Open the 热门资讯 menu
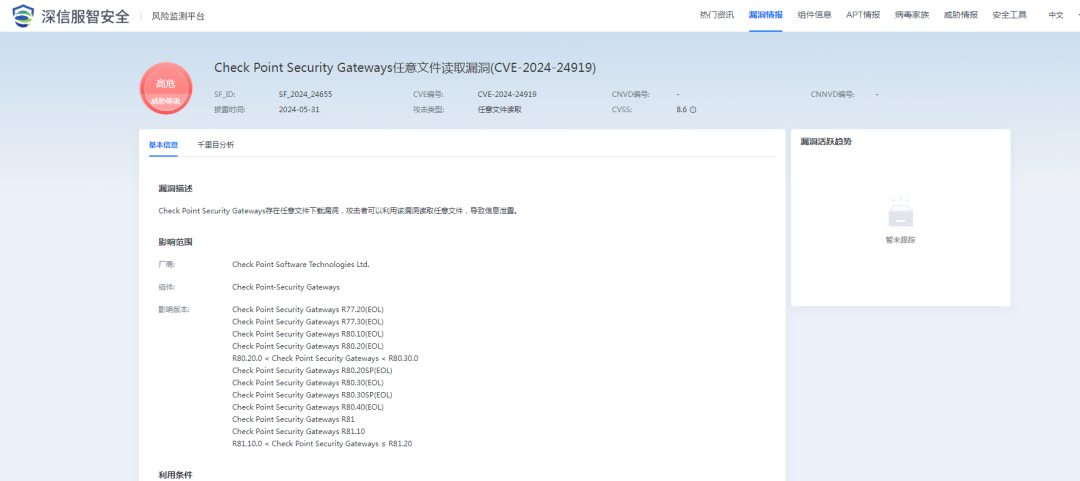Image resolution: width=1080 pixels, height=481 pixels. click(716, 15)
